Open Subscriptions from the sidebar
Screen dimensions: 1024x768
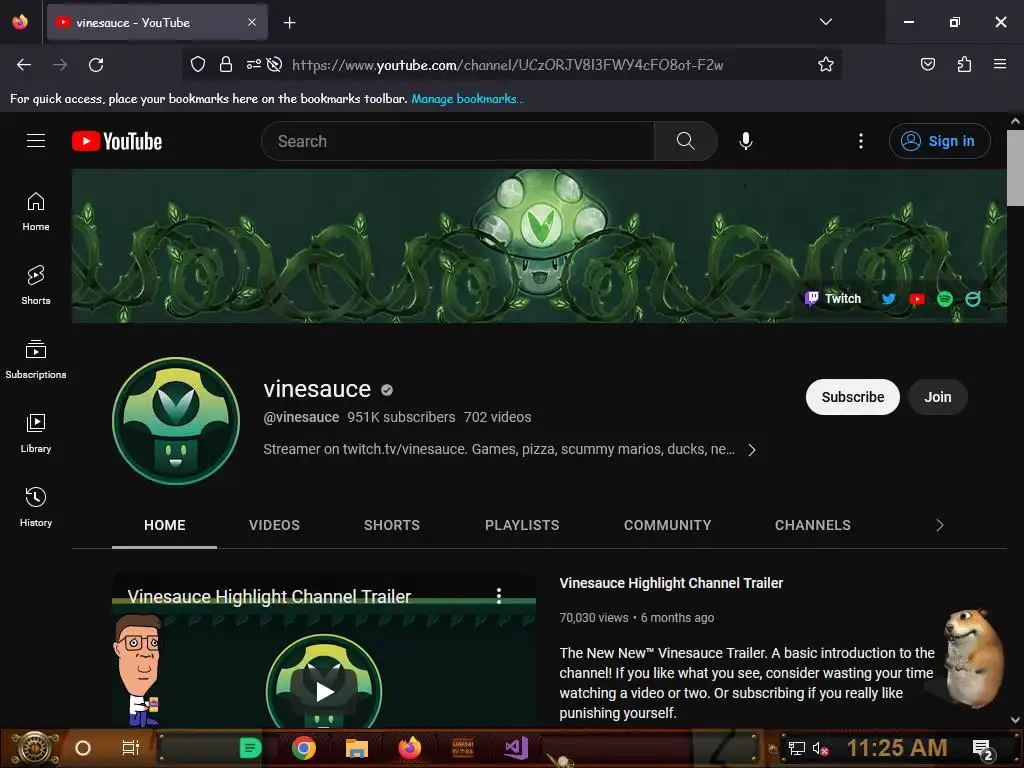(x=36, y=359)
